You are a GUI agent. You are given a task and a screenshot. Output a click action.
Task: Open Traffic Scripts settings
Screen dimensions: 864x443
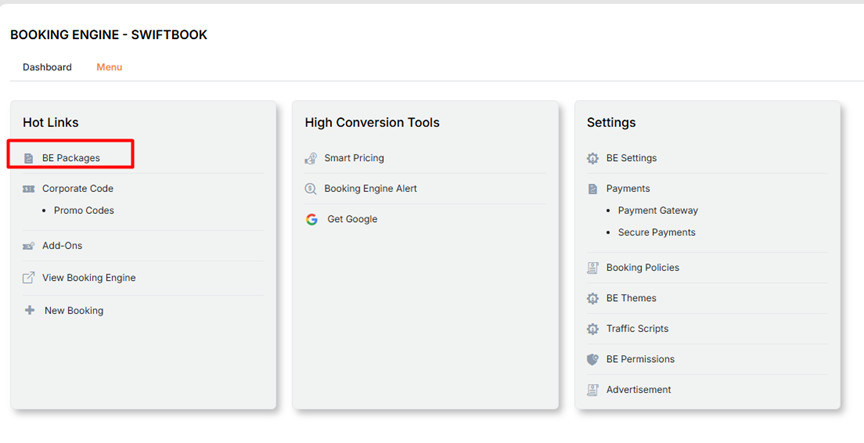tap(637, 329)
